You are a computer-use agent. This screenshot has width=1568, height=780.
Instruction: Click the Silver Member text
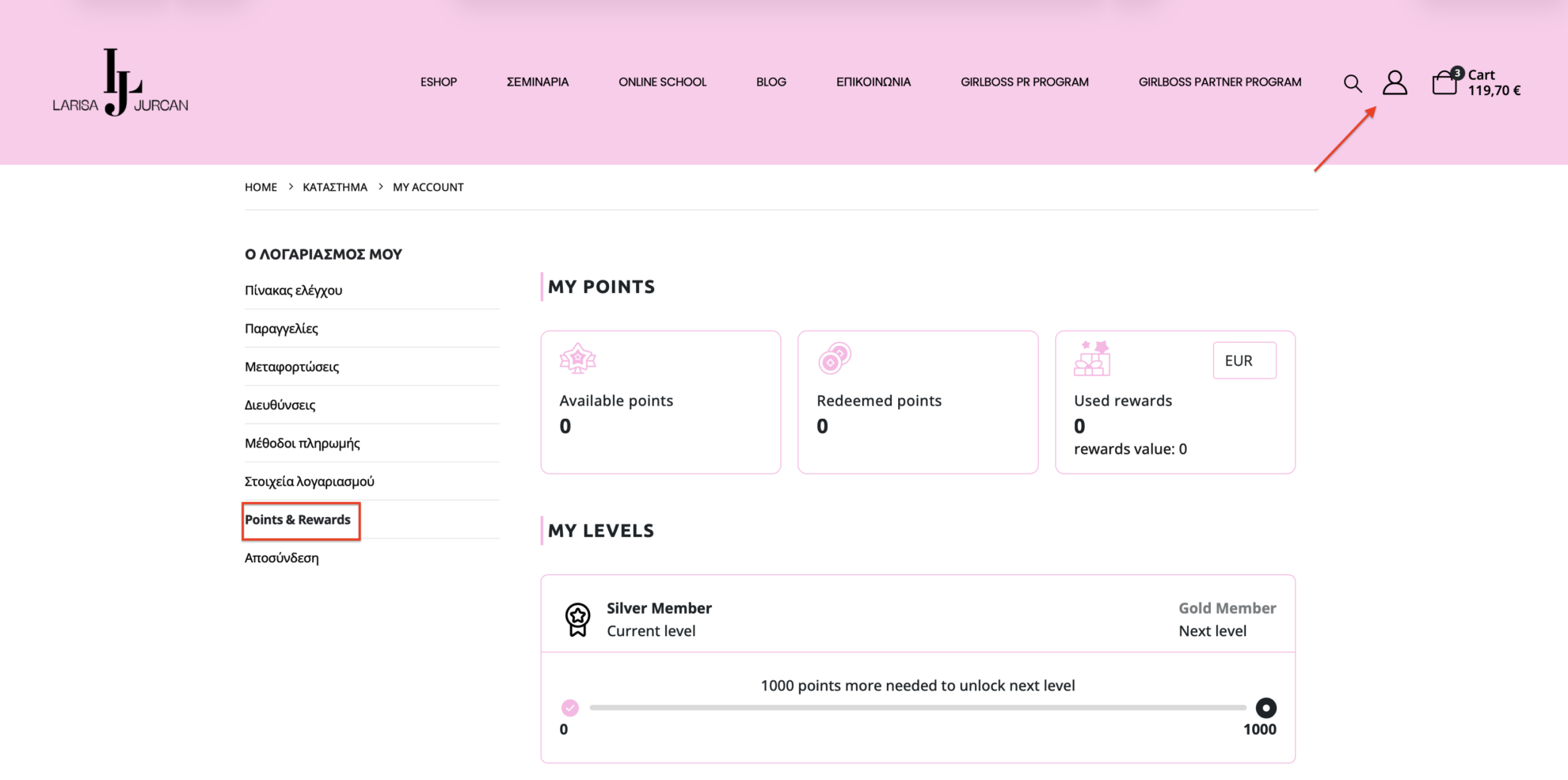click(x=659, y=608)
